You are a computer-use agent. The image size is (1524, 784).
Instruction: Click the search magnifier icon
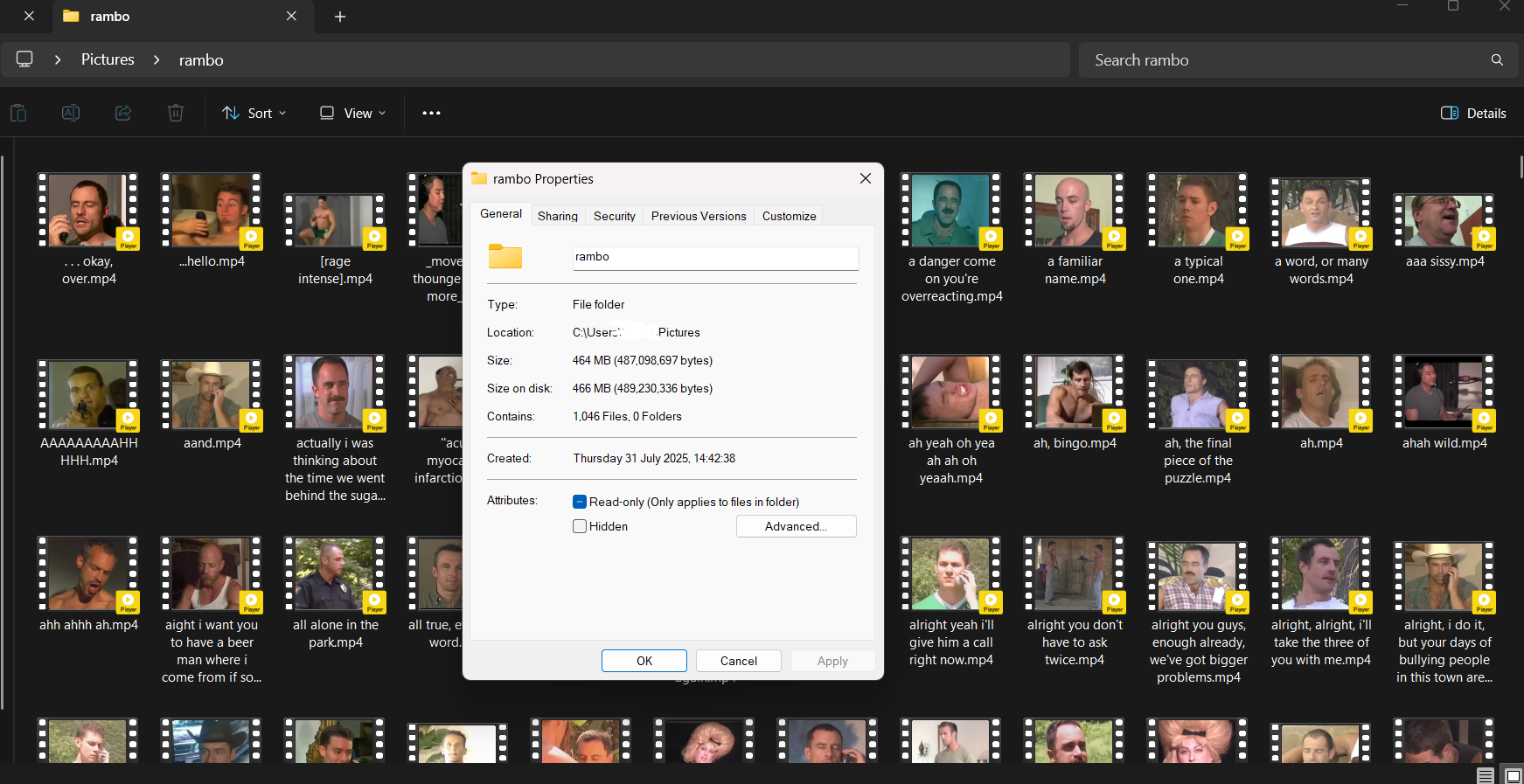point(1497,59)
